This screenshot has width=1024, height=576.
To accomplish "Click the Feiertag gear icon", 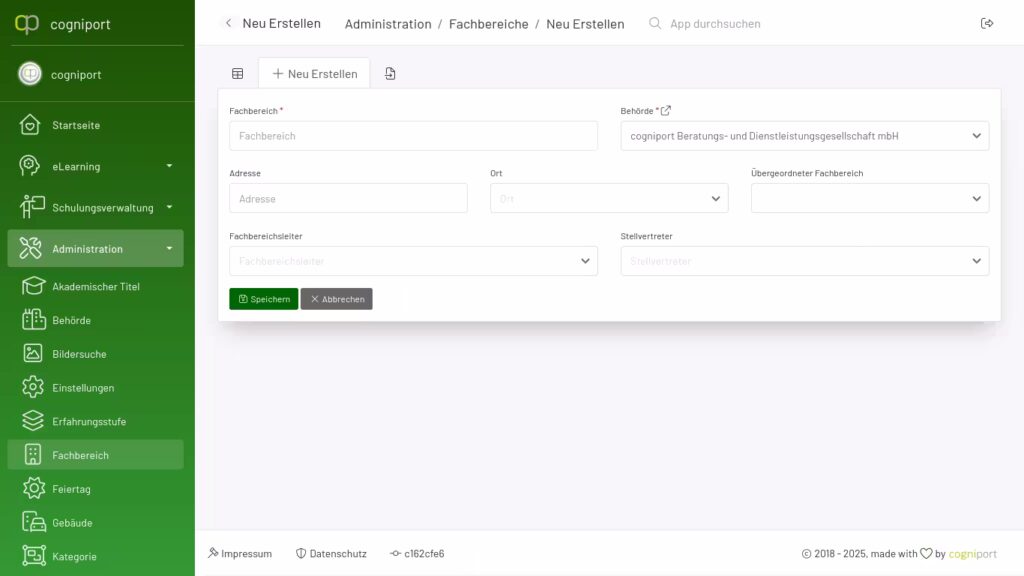I will point(33,489).
